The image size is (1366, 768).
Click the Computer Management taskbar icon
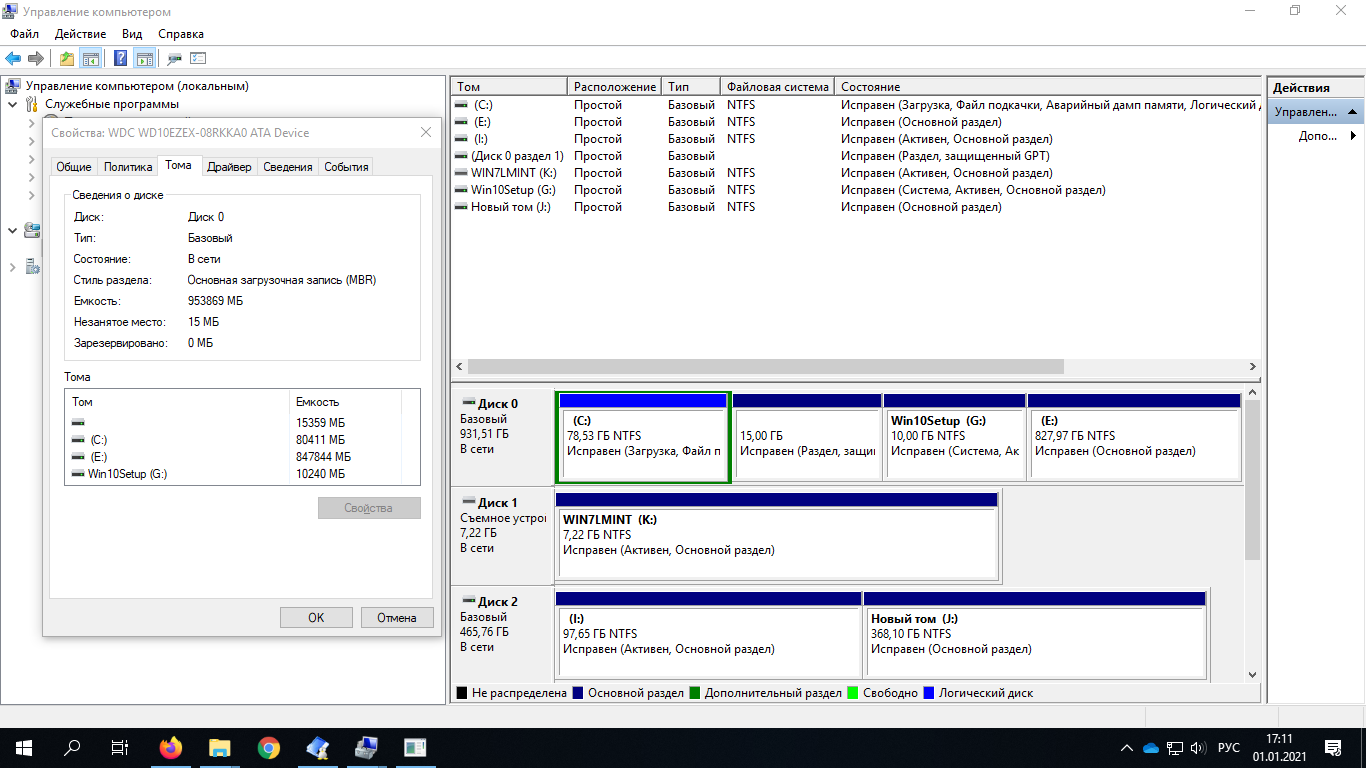click(365, 748)
